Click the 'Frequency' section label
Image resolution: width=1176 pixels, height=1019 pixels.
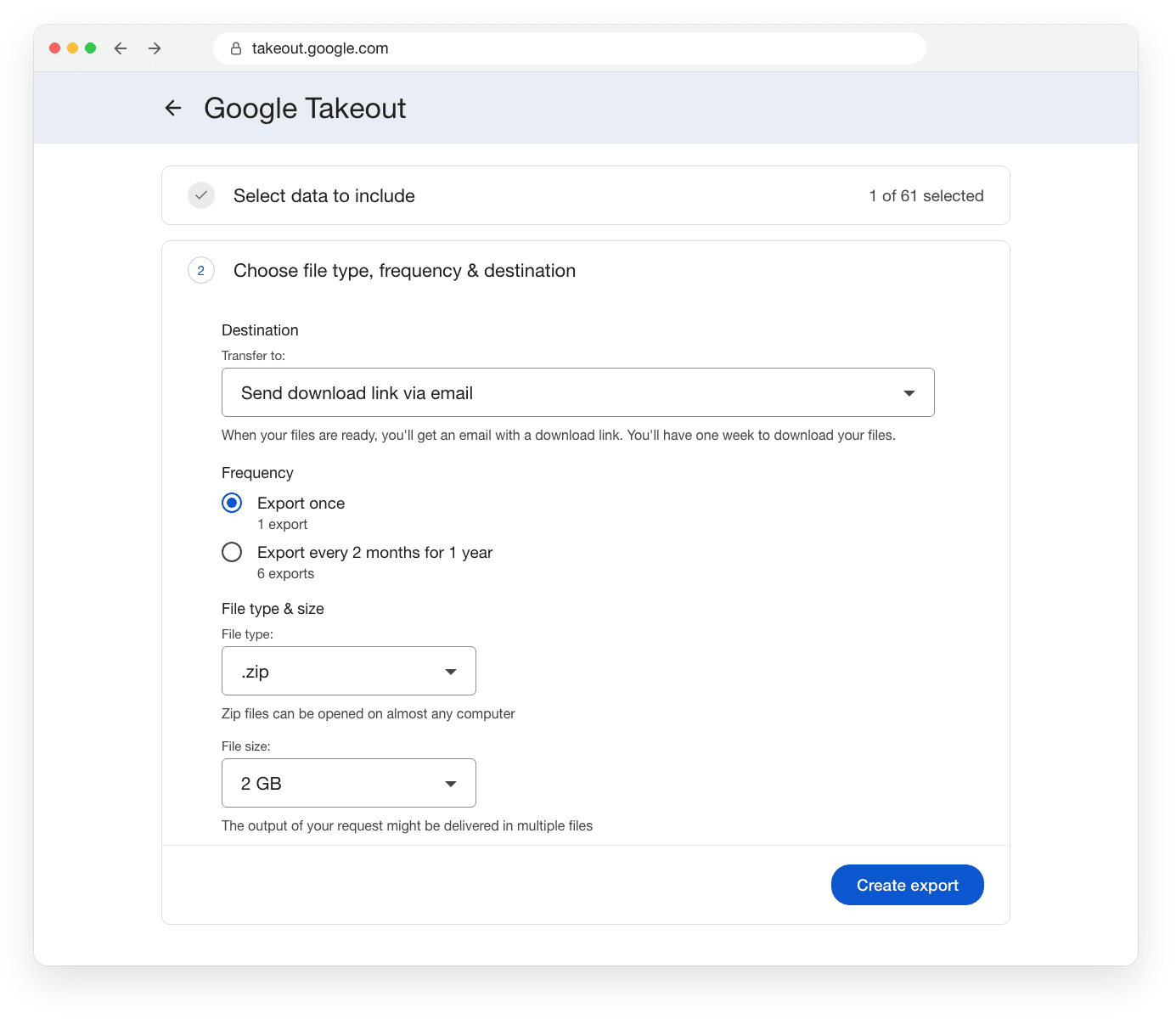pos(257,473)
